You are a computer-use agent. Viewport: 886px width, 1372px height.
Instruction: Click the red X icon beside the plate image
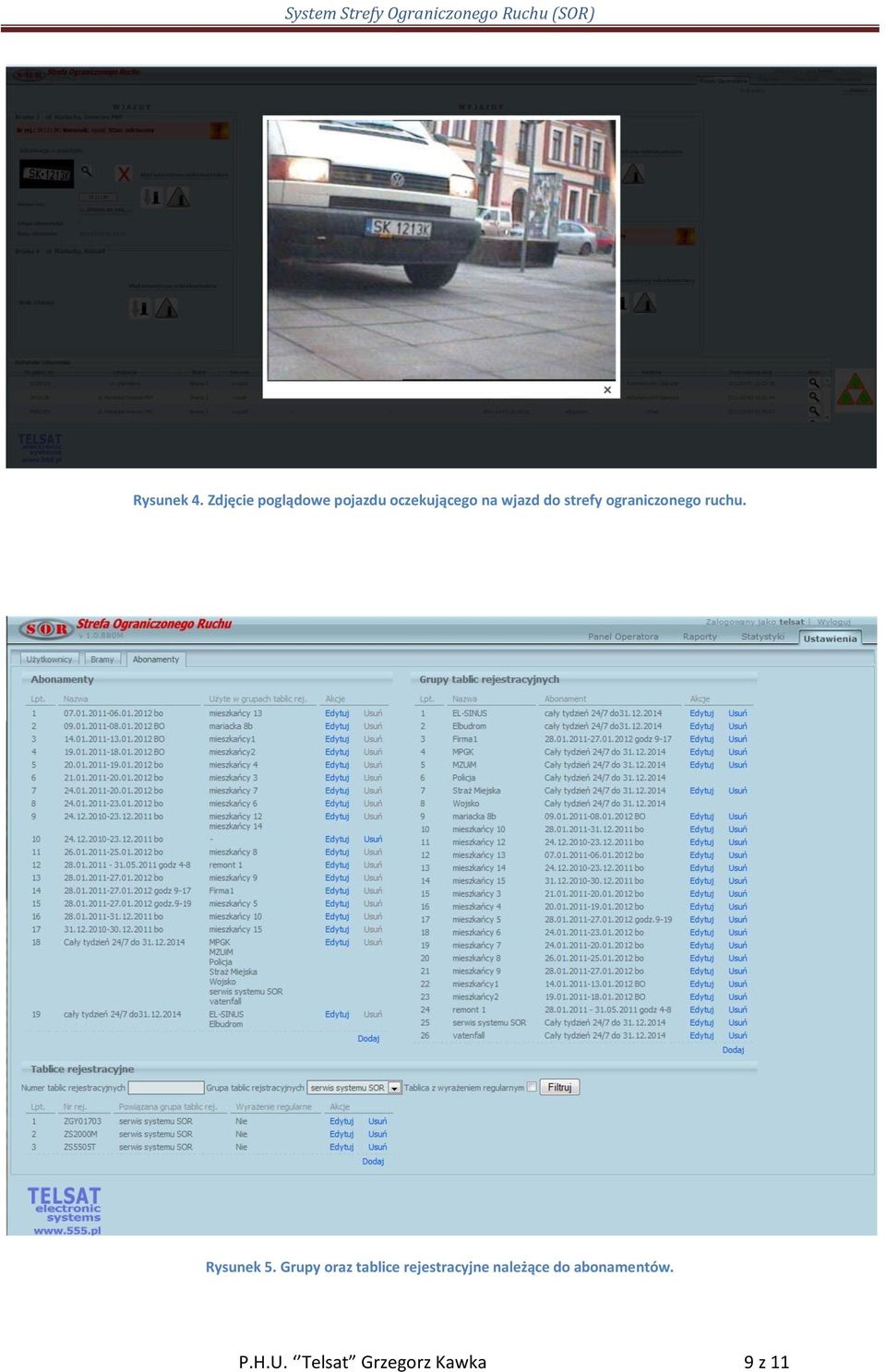124,173
